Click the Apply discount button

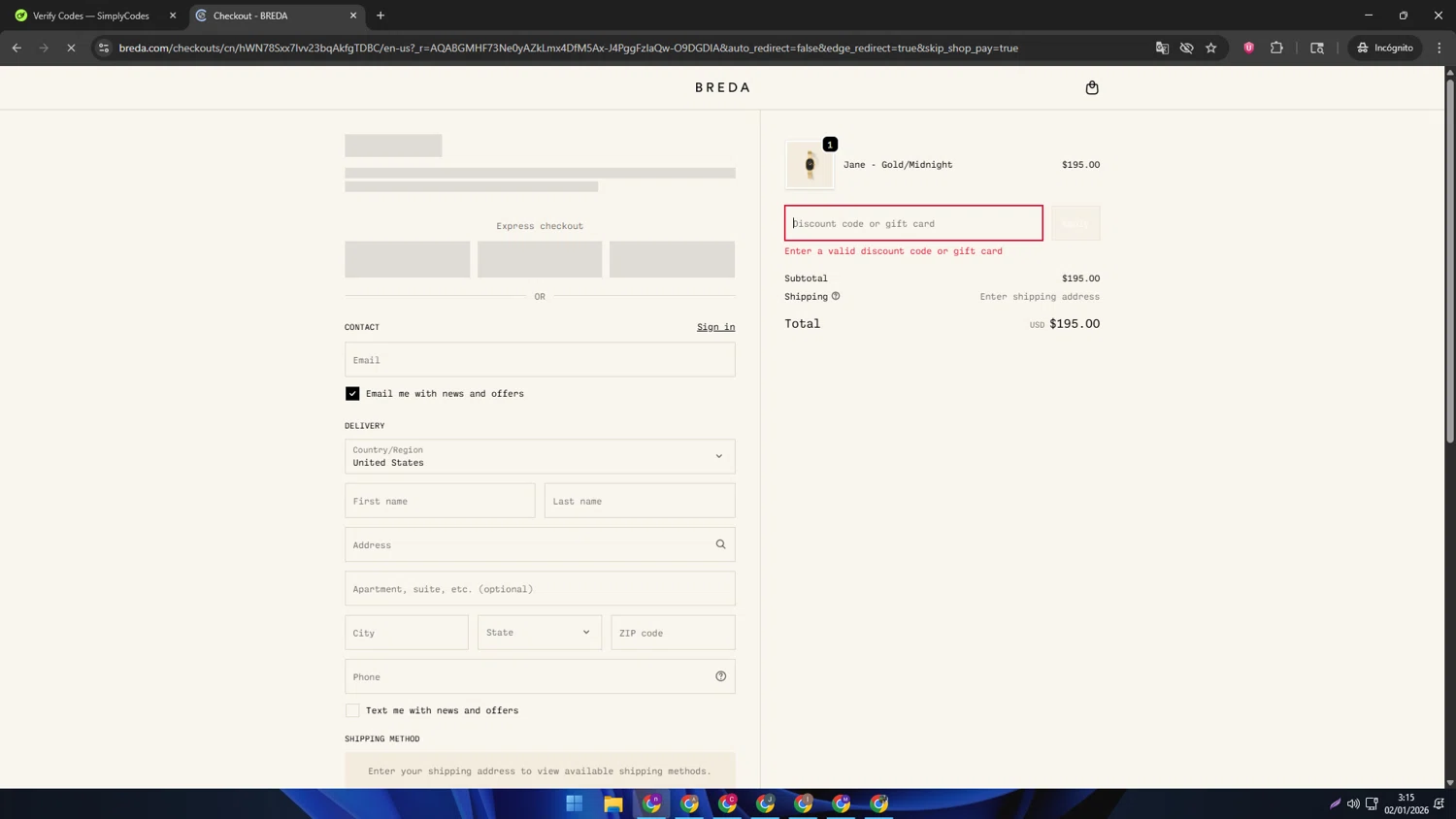tap(1075, 223)
